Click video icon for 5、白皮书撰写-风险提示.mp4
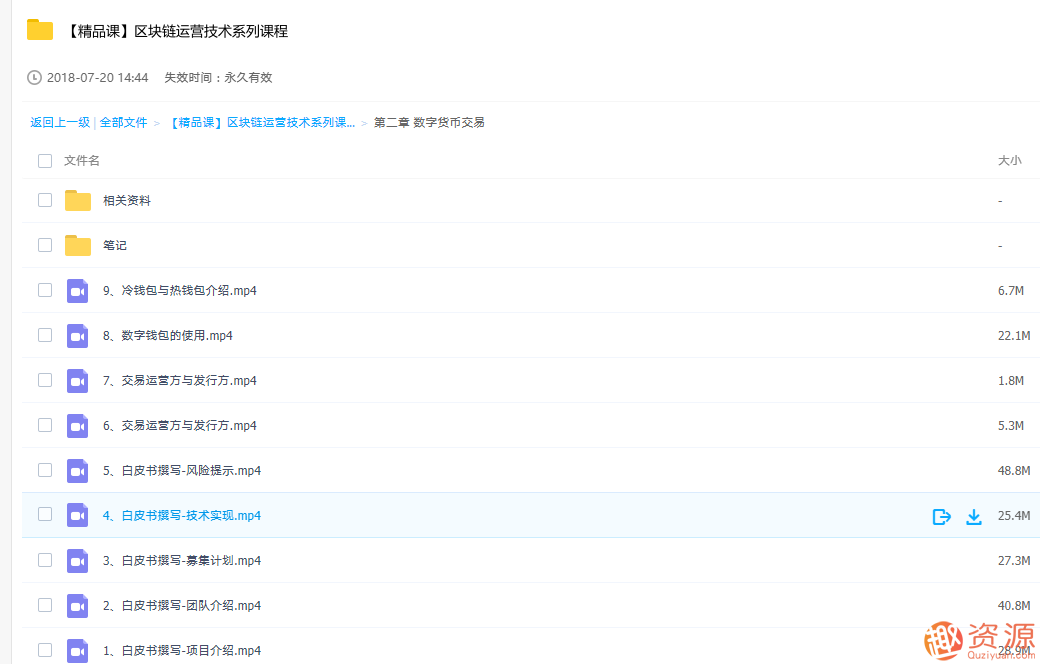 78,471
